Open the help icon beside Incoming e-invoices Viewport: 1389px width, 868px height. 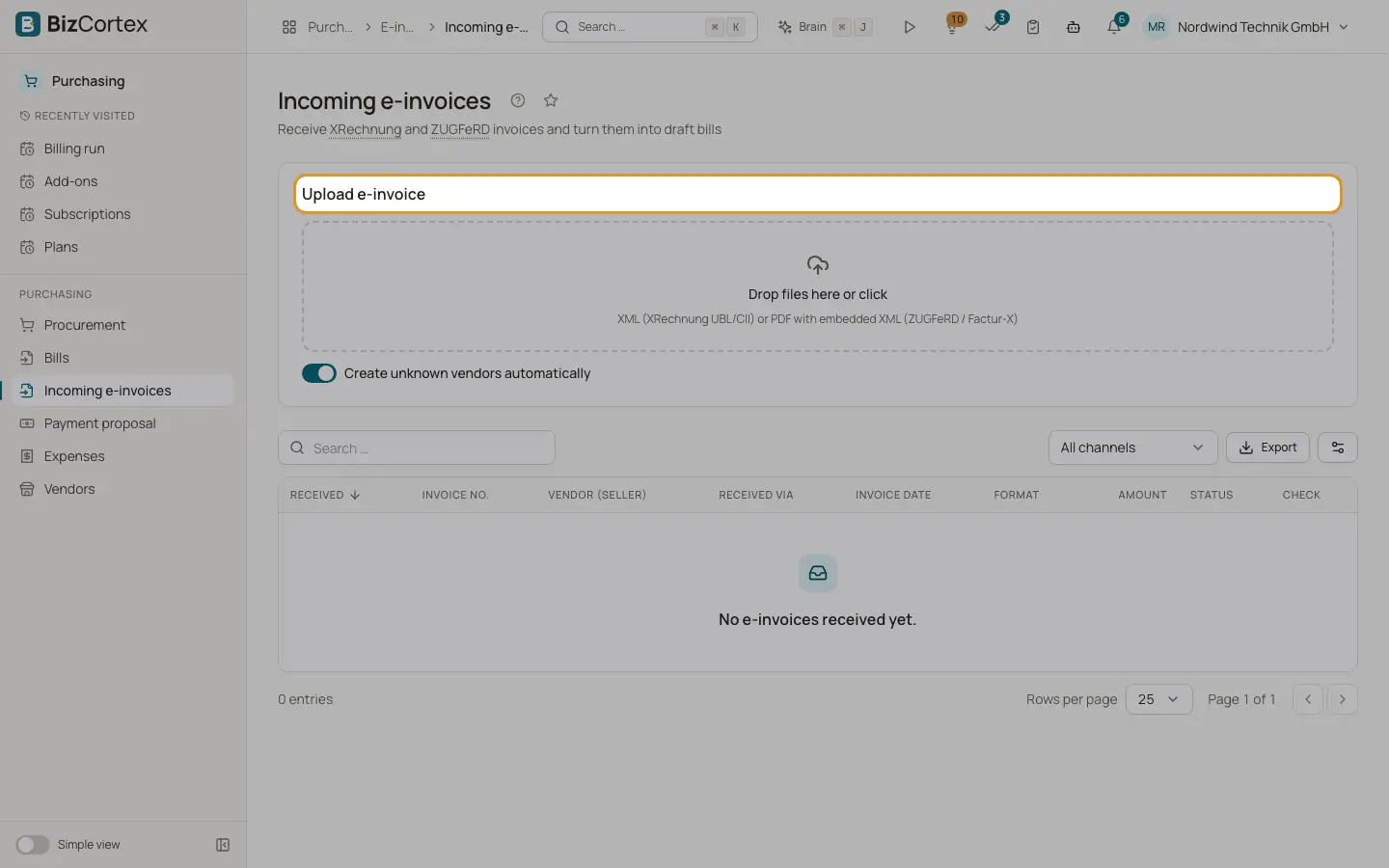coord(518,100)
